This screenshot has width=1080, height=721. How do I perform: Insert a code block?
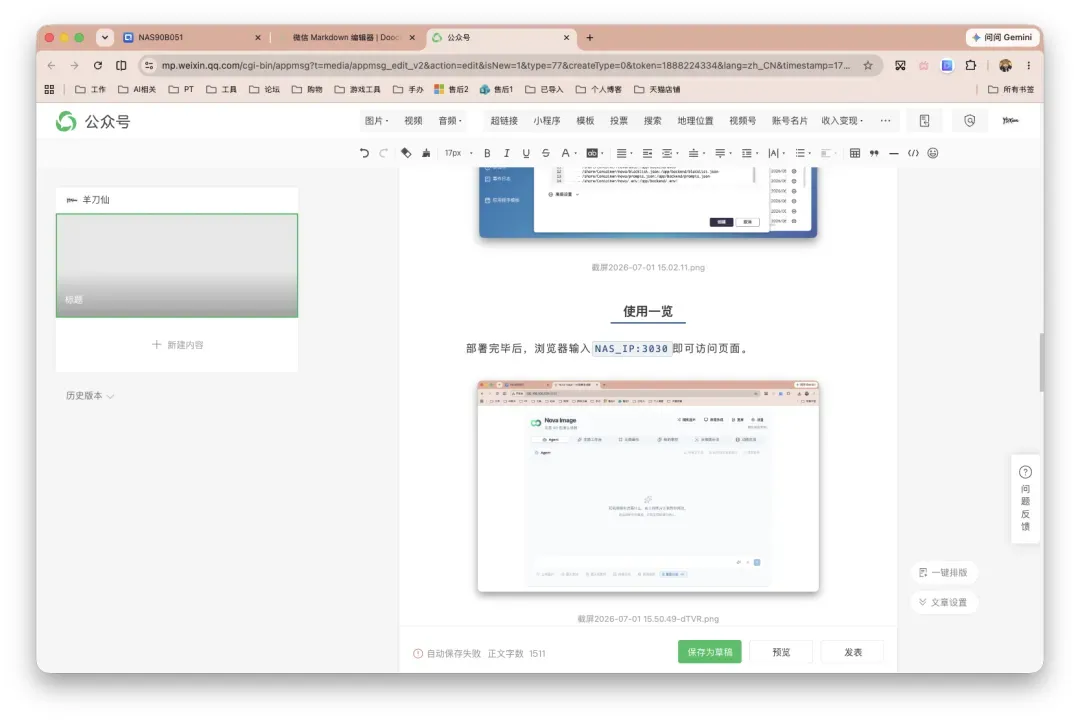point(913,154)
